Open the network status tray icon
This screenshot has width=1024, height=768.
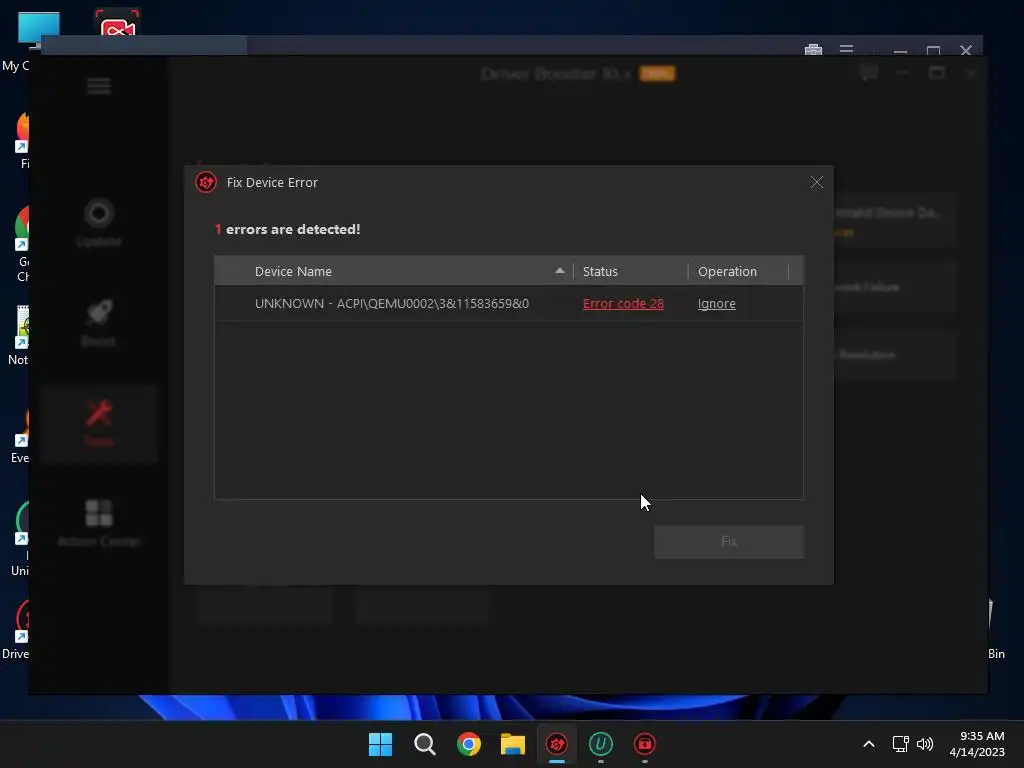[x=901, y=744]
